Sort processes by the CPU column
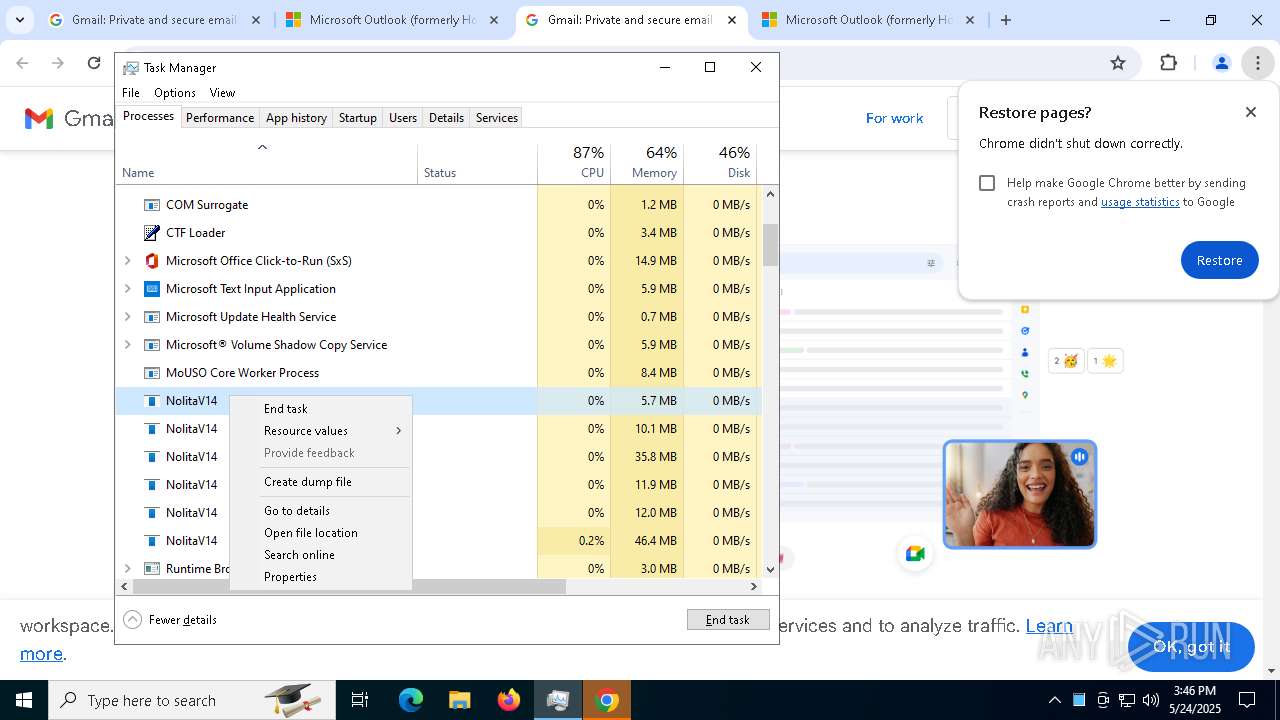Viewport: 1280px width, 720px height. tap(574, 162)
